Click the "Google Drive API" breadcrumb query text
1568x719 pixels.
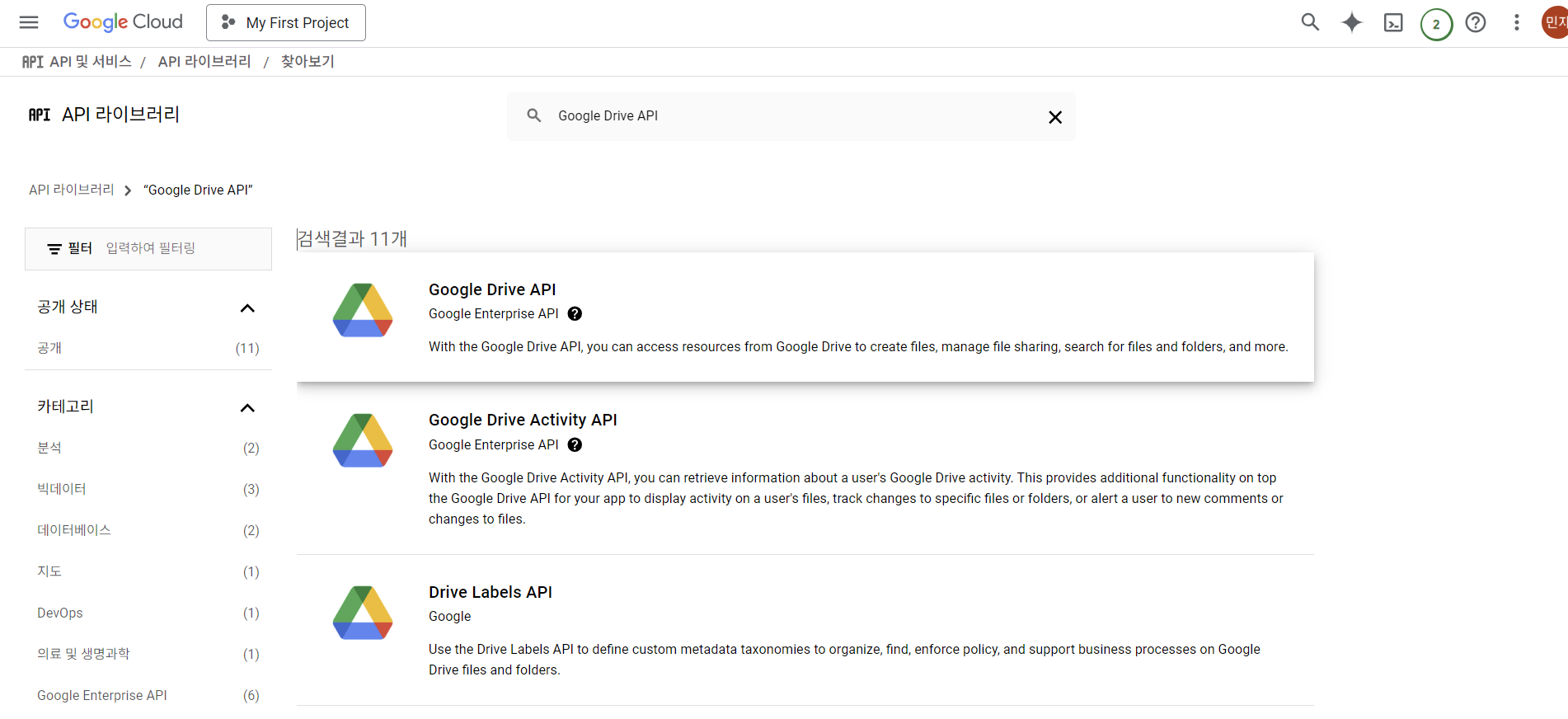pos(198,190)
